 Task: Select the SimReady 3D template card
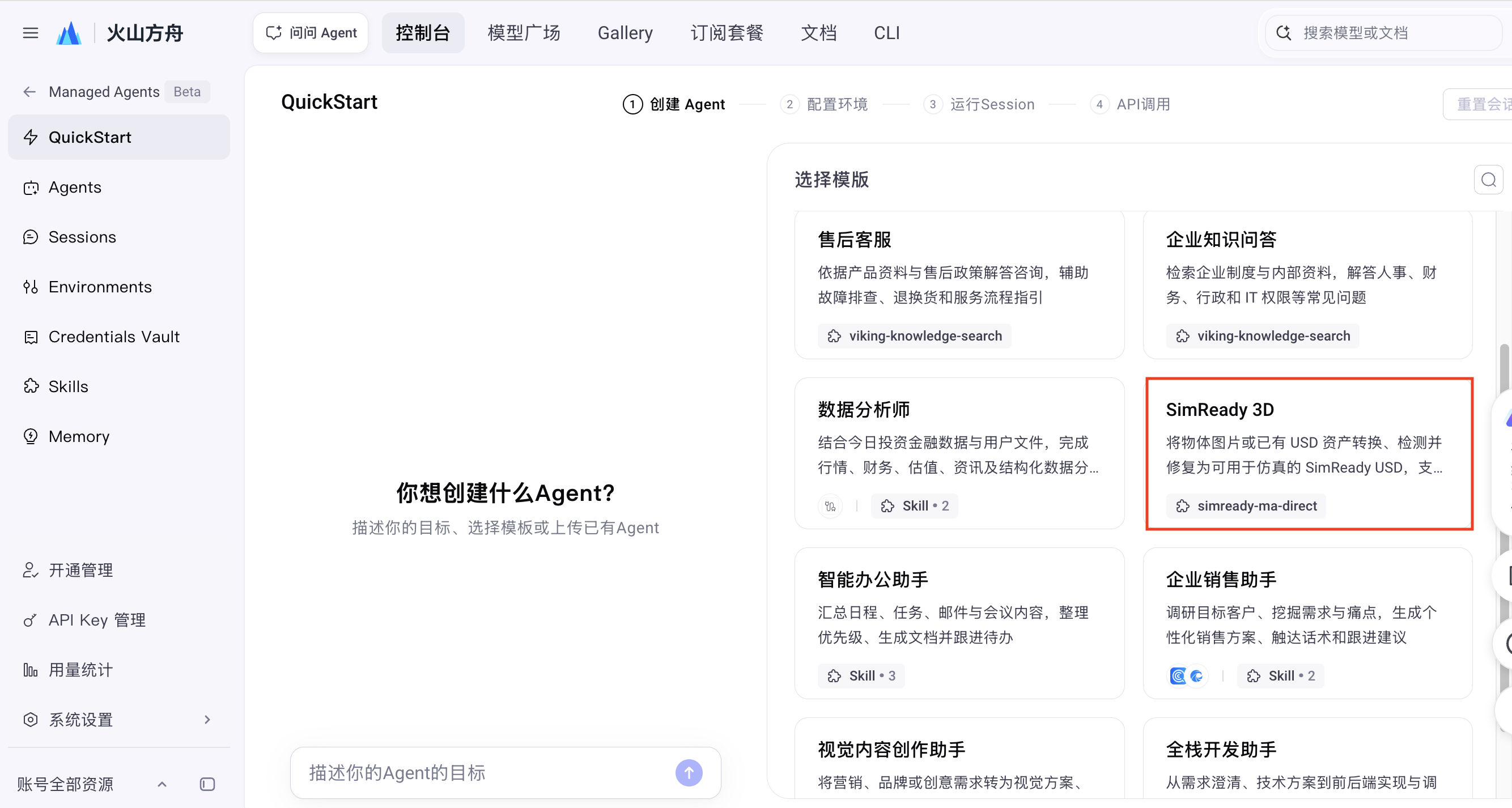click(x=1309, y=454)
